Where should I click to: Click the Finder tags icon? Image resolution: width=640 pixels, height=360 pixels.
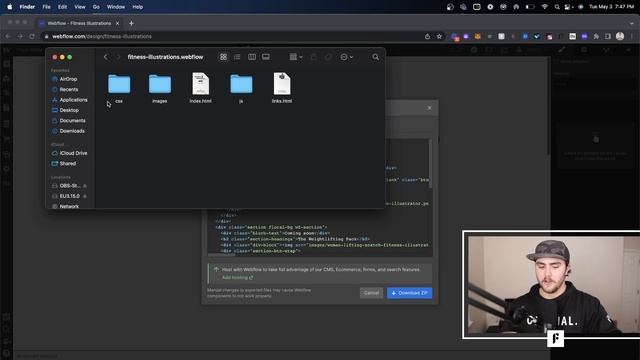pyautogui.click(x=328, y=57)
